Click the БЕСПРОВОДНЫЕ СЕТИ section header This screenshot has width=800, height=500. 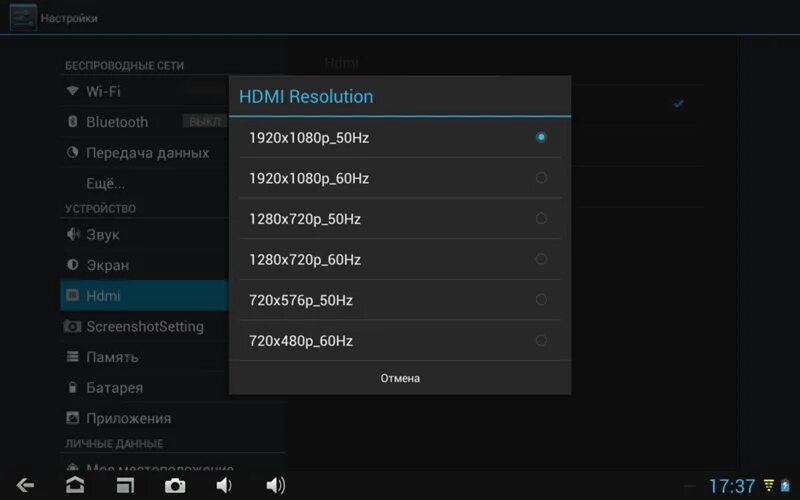(124, 65)
